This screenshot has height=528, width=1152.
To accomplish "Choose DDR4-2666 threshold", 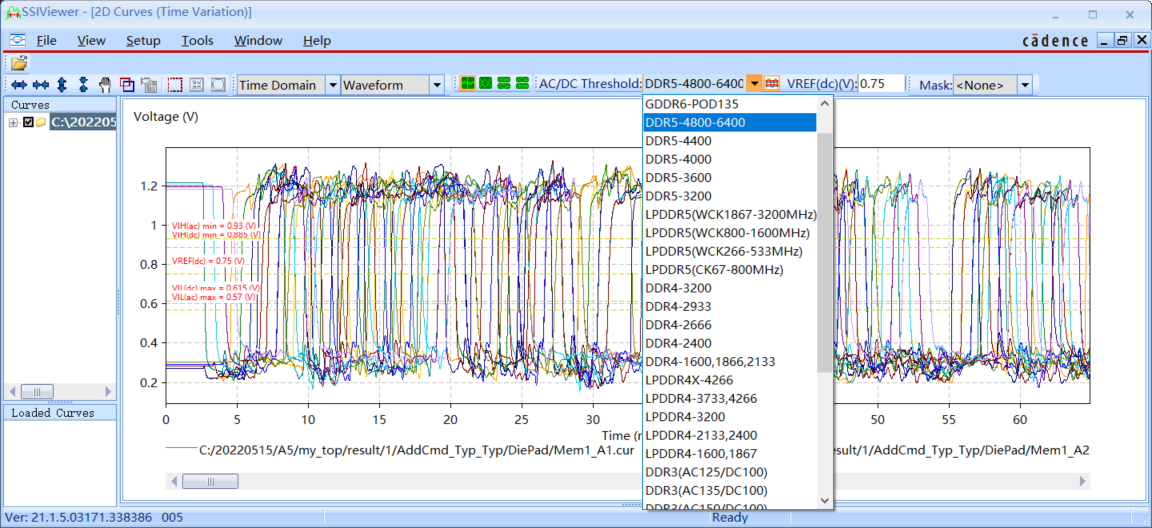I will tap(730, 325).
